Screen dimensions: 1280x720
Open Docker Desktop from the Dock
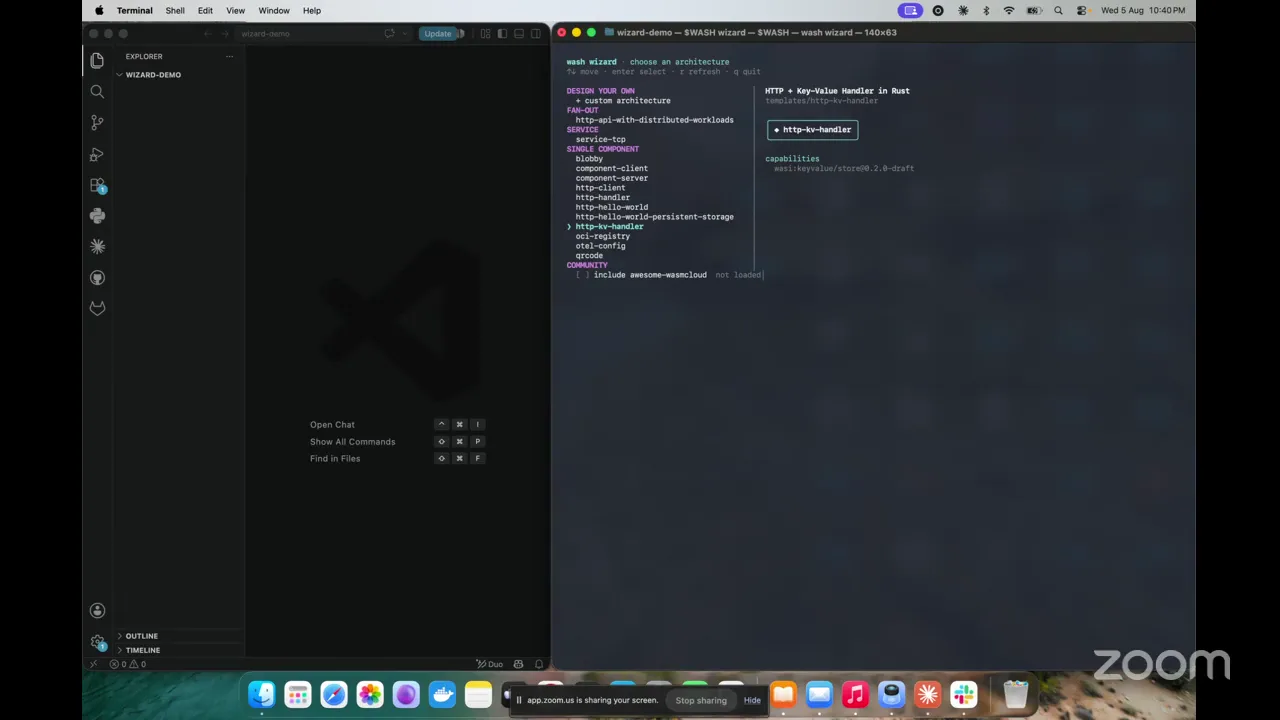[x=442, y=694]
